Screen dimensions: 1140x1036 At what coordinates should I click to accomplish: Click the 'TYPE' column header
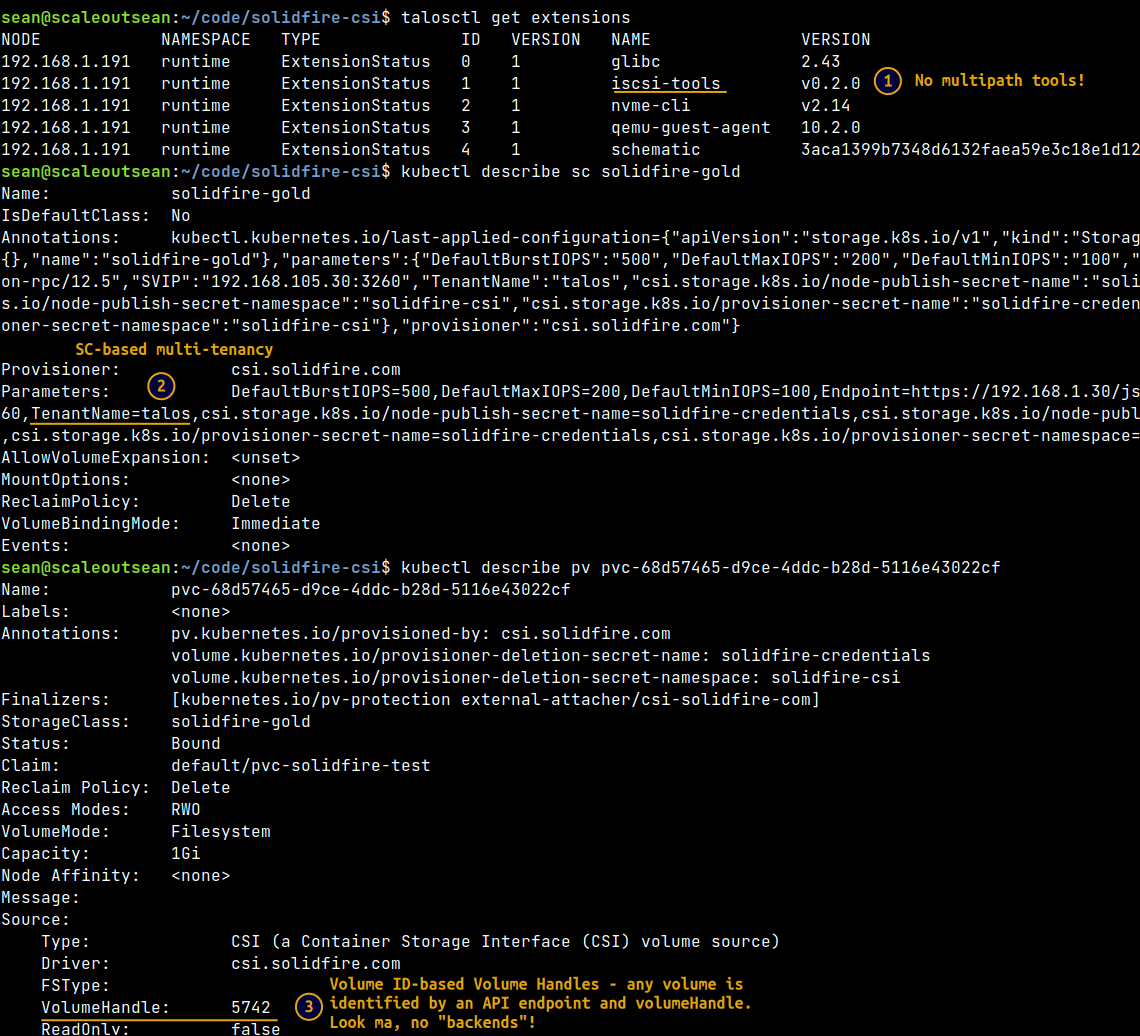pos(300,40)
